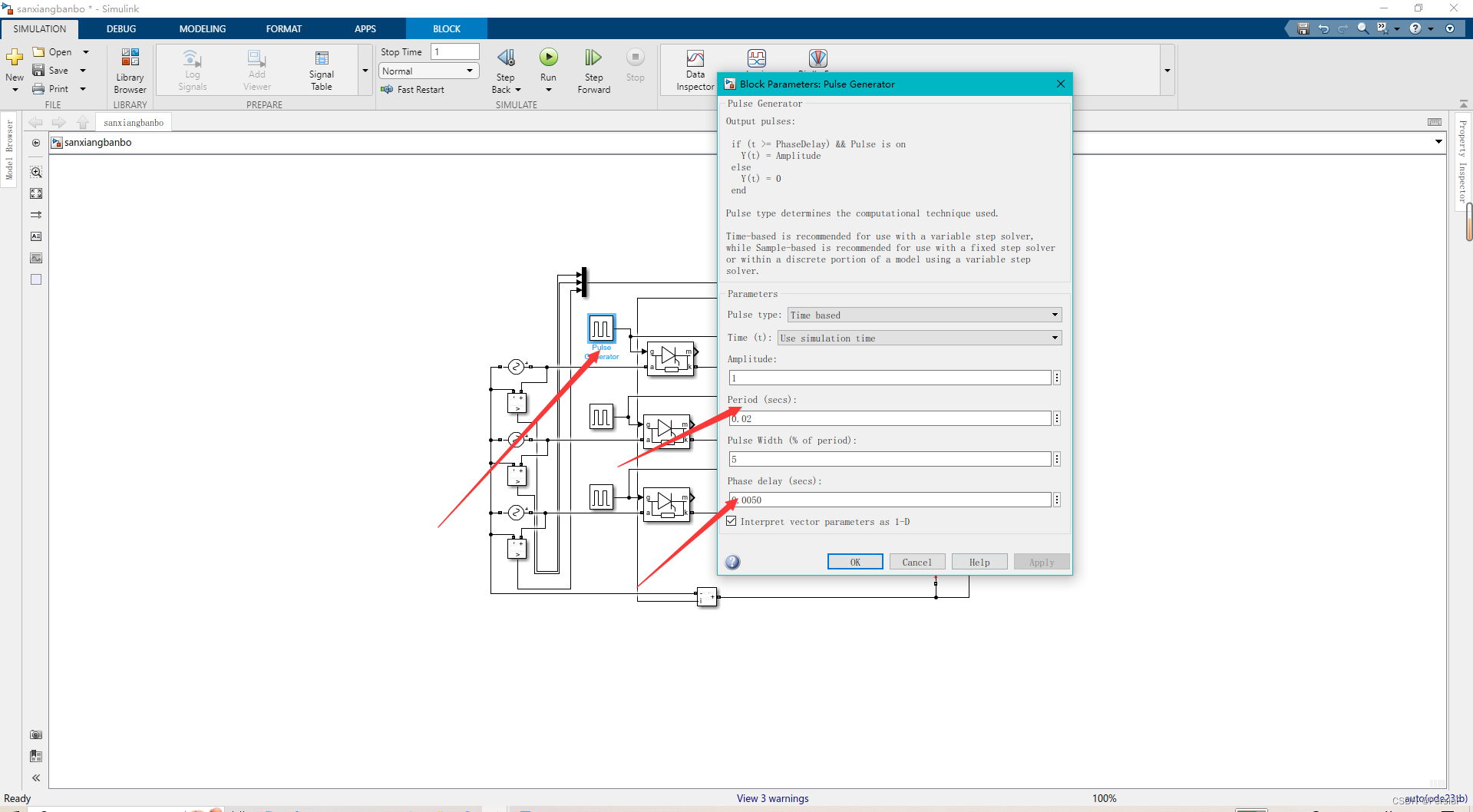Click the Area rectangle palette icon

click(36, 279)
